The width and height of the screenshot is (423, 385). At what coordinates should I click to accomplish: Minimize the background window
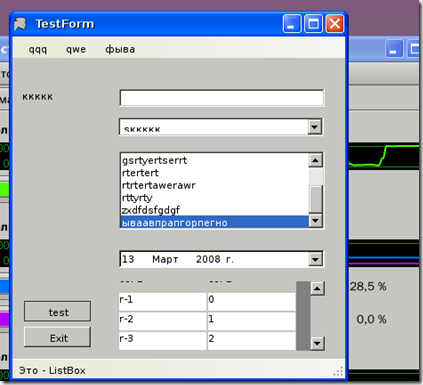point(394,49)
